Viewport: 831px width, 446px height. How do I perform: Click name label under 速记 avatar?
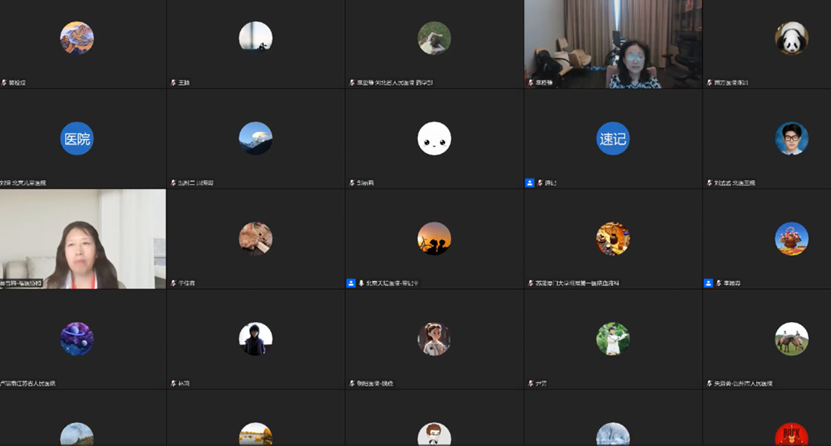(551, 183)
